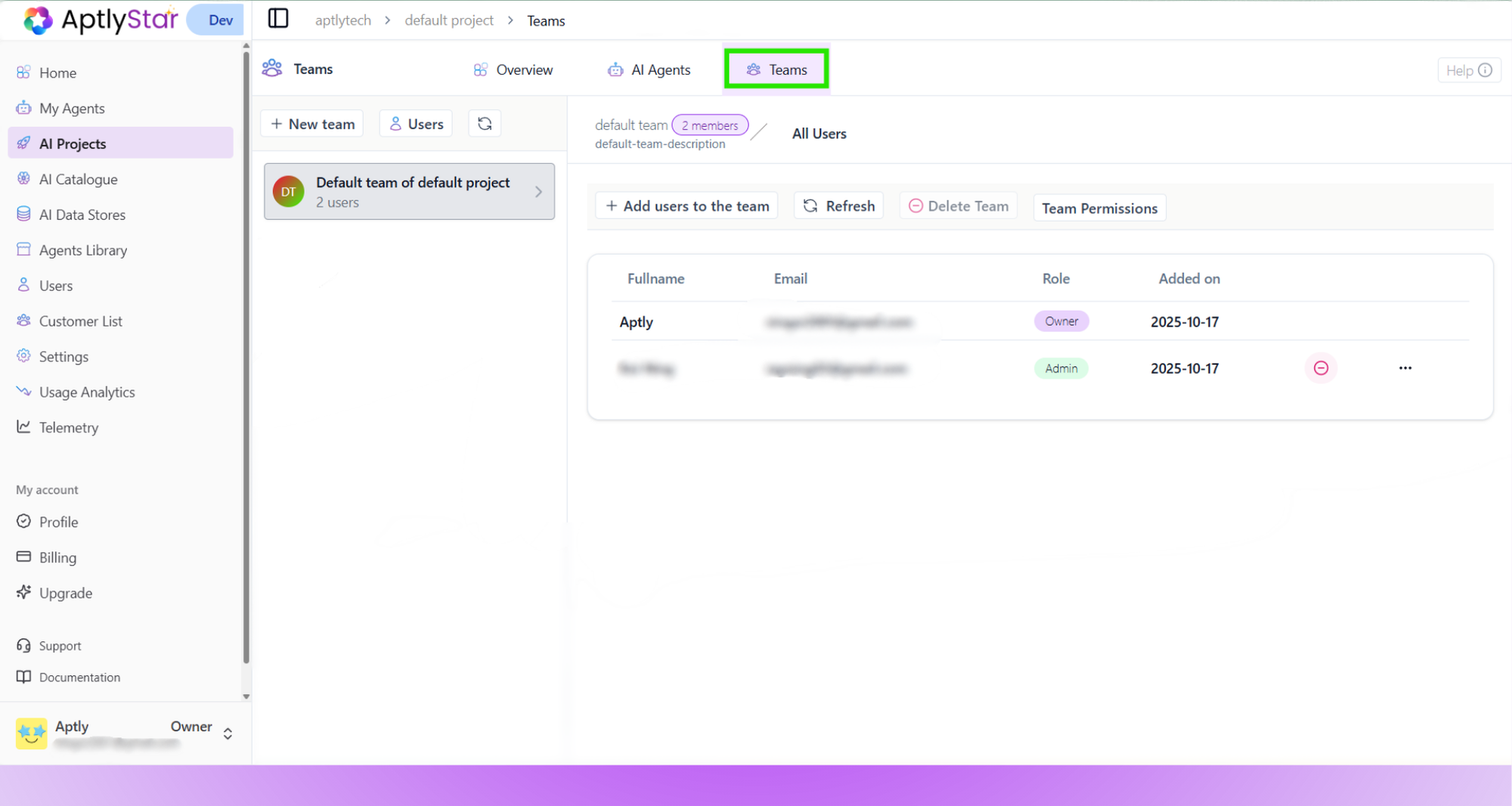
Task: Open the Customer List section
Action: (80, 321)
